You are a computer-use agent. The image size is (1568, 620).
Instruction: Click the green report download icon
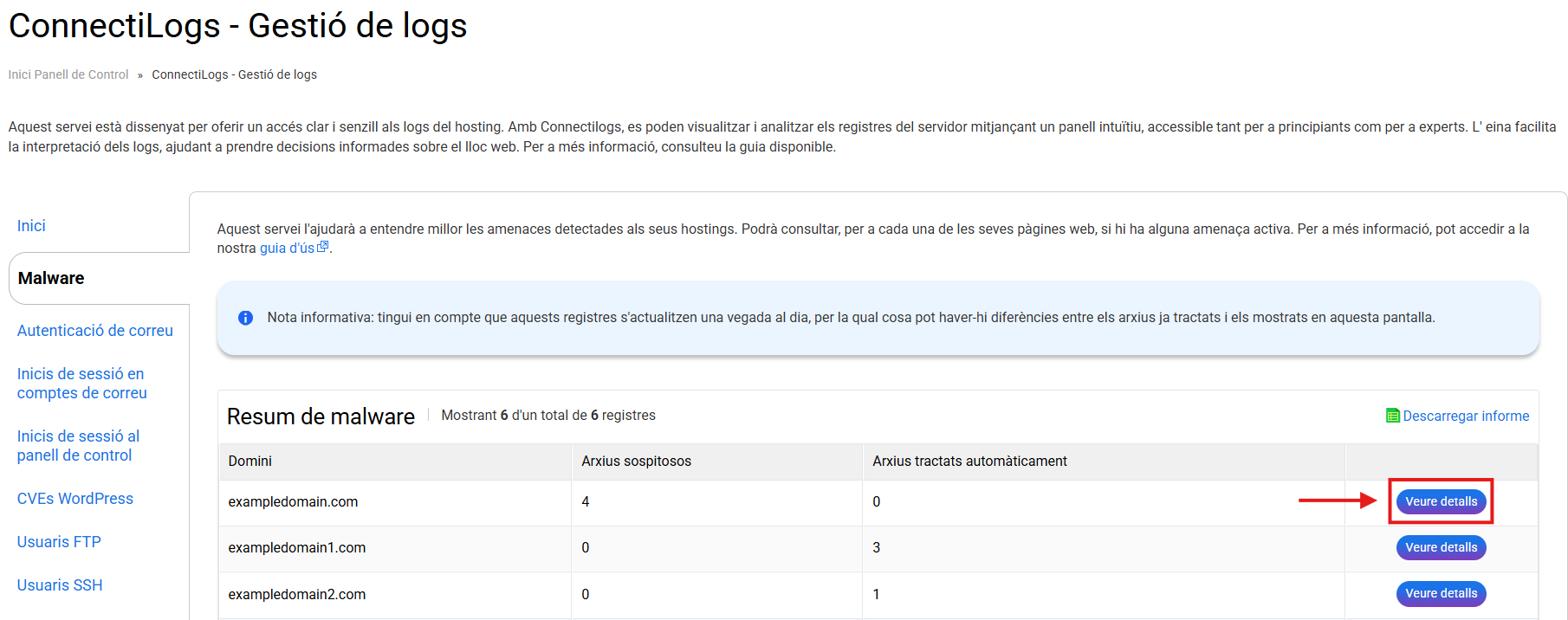tap(1392, 416)
